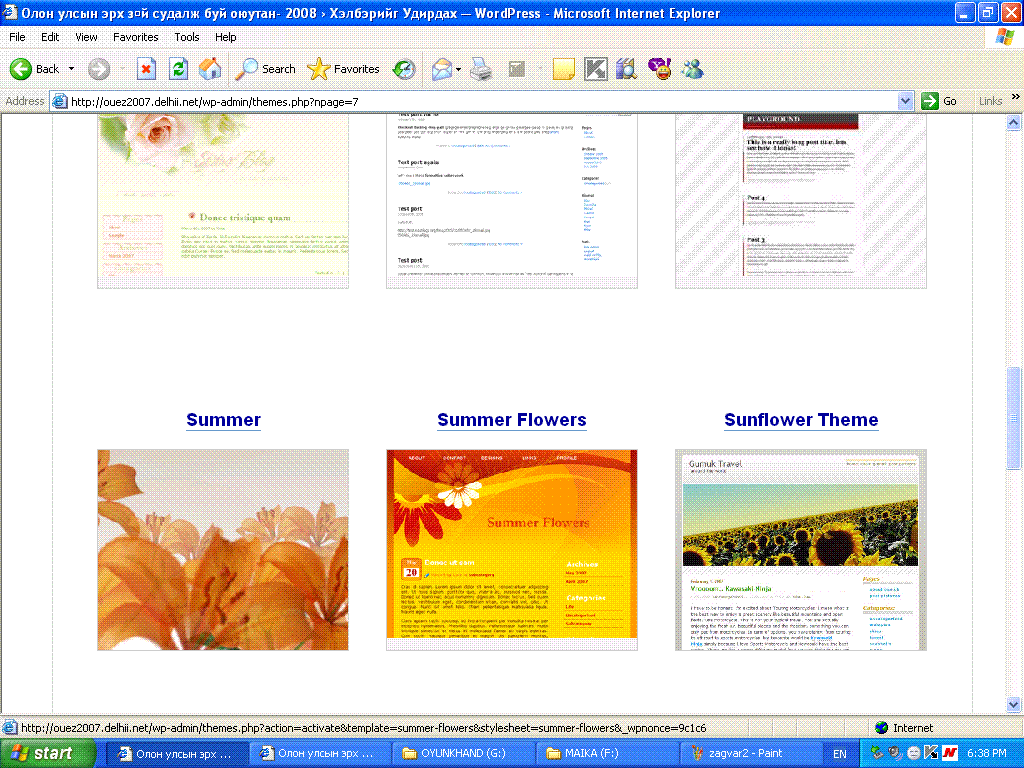
Task: Click the Sunflower Theme title link
Action: coord(801,420)
